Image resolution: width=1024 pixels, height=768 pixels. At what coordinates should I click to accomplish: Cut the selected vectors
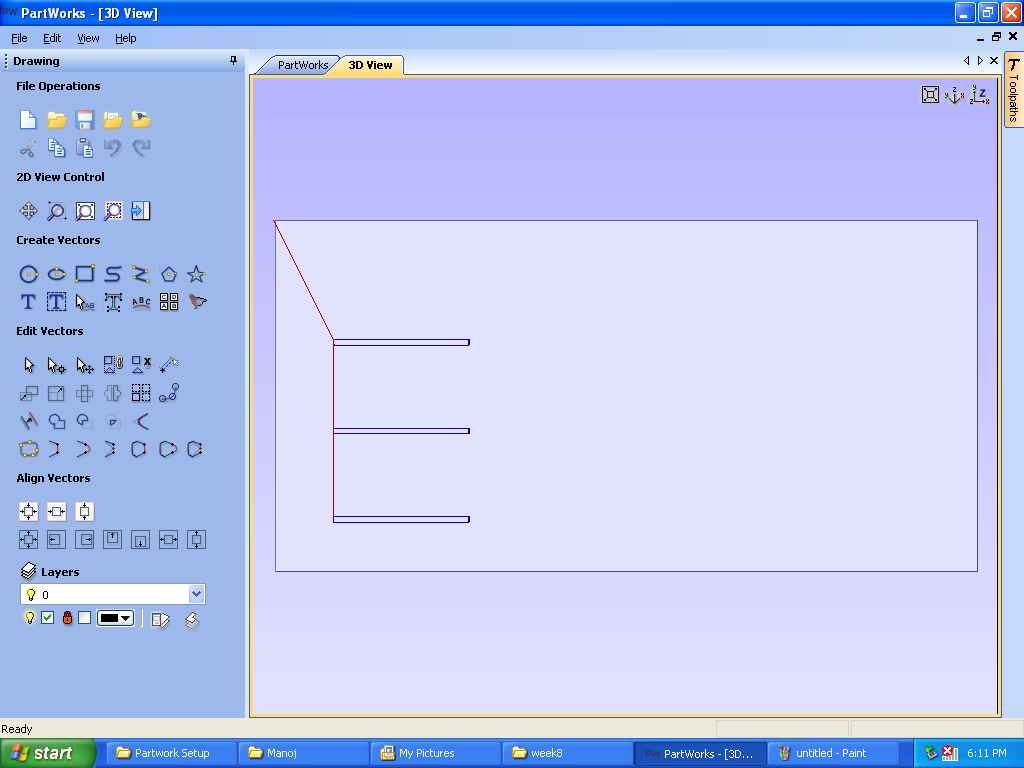click(28, 148)
